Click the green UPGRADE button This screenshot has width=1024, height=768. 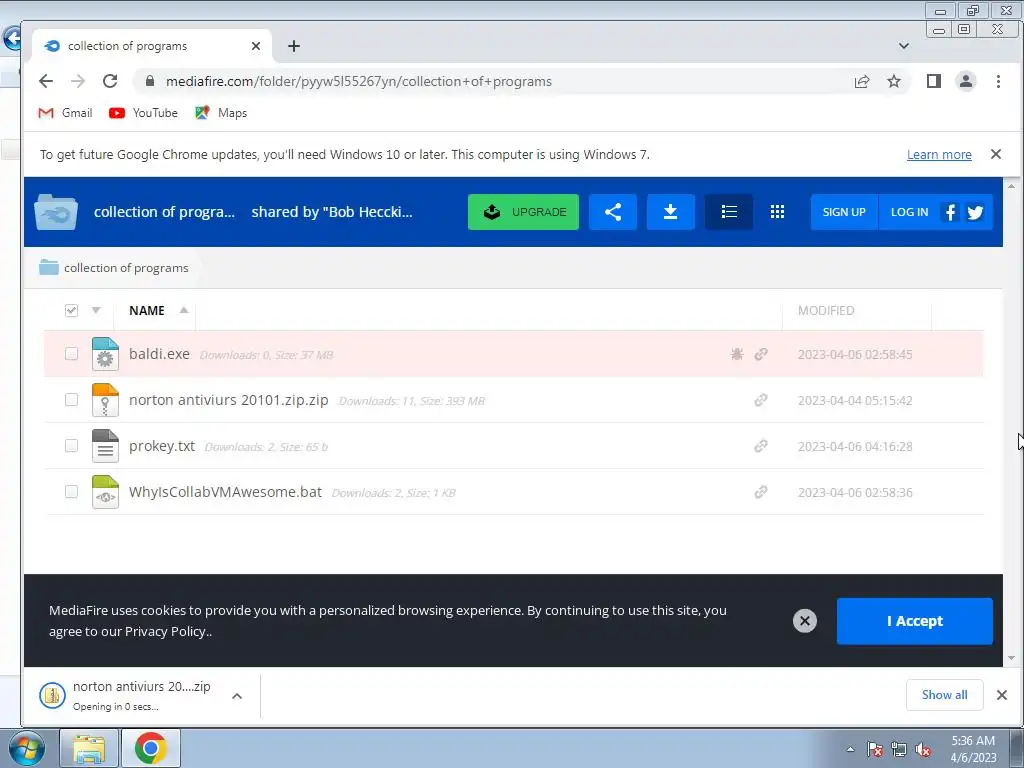(x=523, y=212)
